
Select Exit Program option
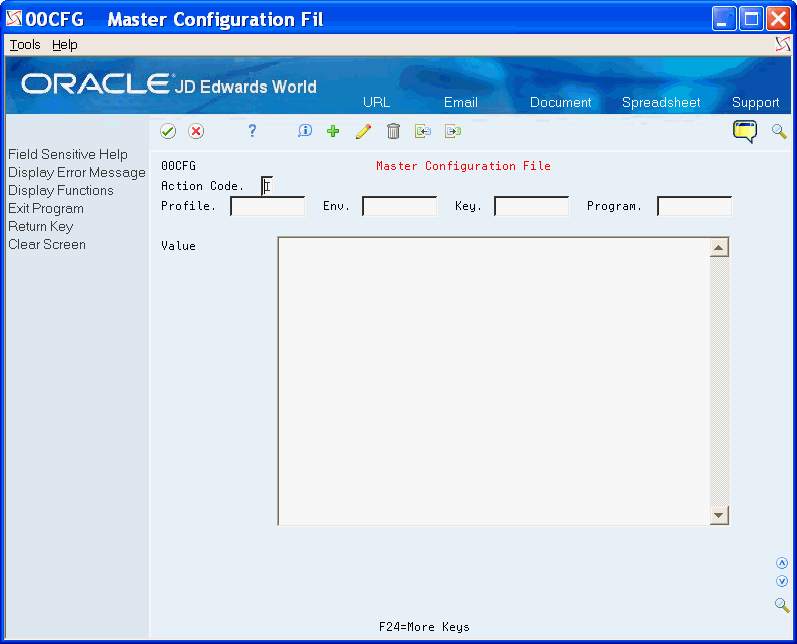click(x=46, y=208)
